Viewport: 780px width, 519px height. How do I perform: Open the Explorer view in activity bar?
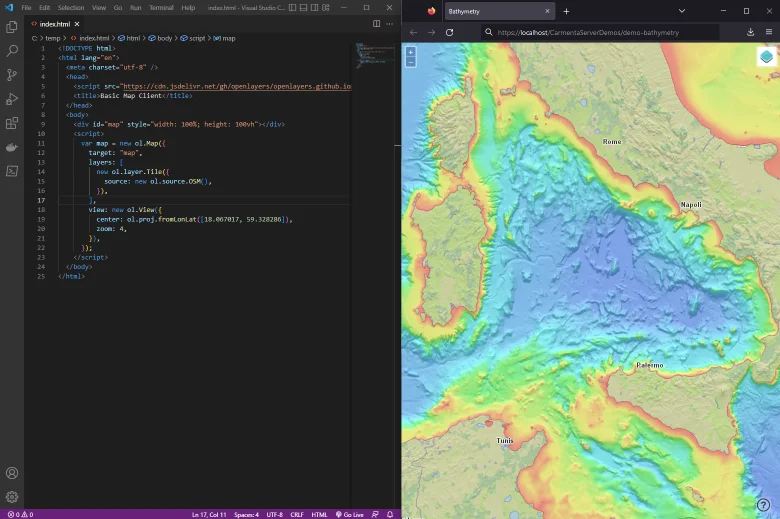[12, 26]
